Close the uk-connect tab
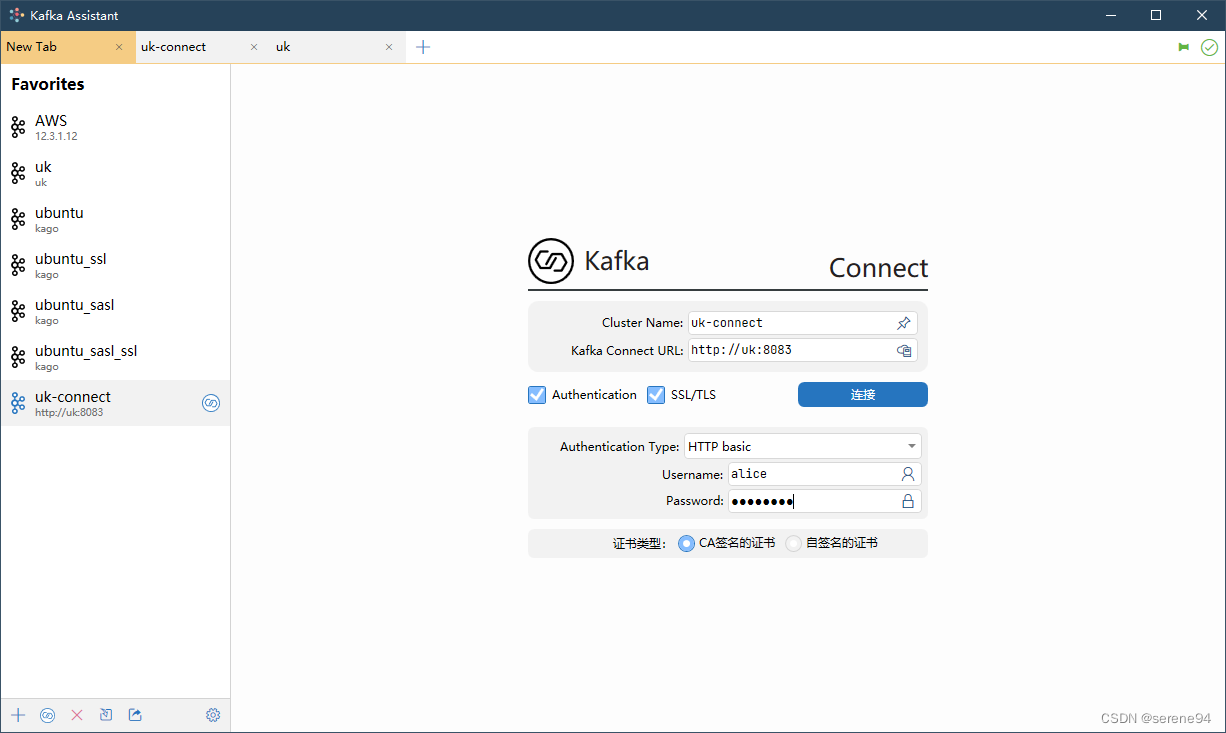The width and height of the screenshot is (1226, 733). [254, 47]
